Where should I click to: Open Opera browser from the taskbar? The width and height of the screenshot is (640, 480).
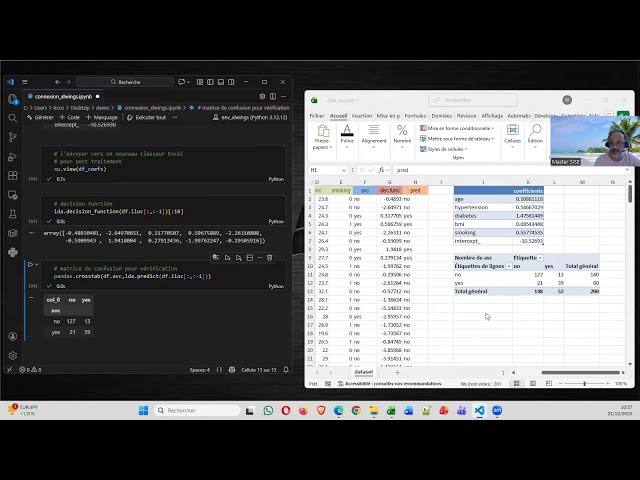[286, 411]
